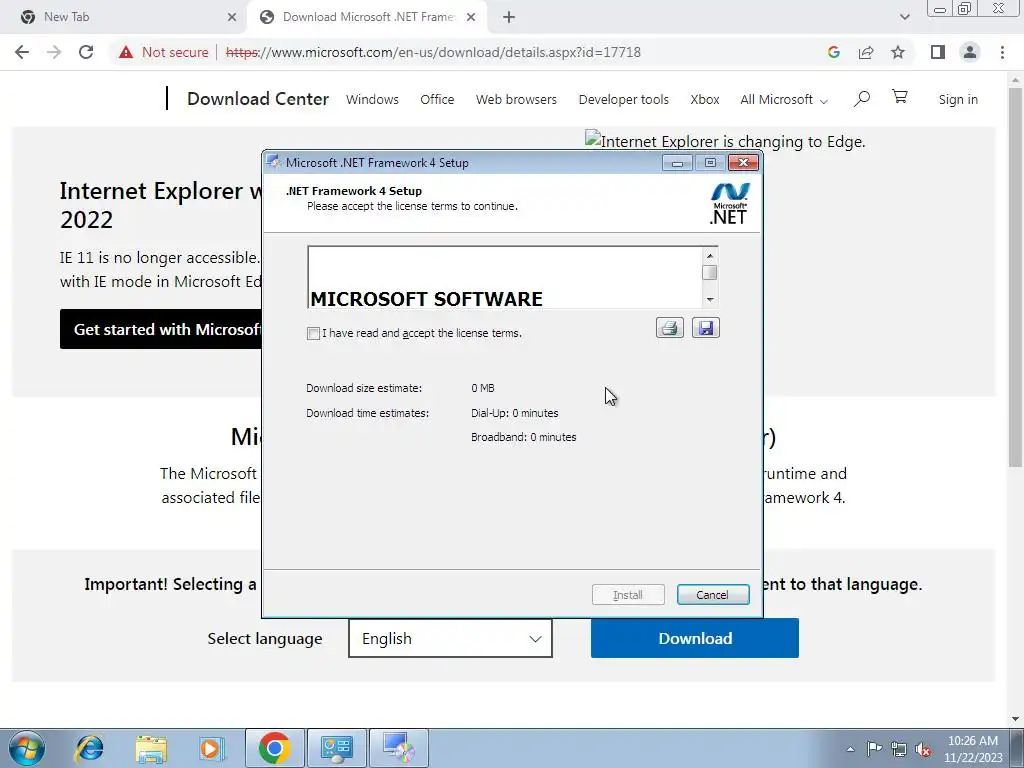The image size is (1024, 768).
Task: Open Web browsers menu item
Action: tap(516, 99)
